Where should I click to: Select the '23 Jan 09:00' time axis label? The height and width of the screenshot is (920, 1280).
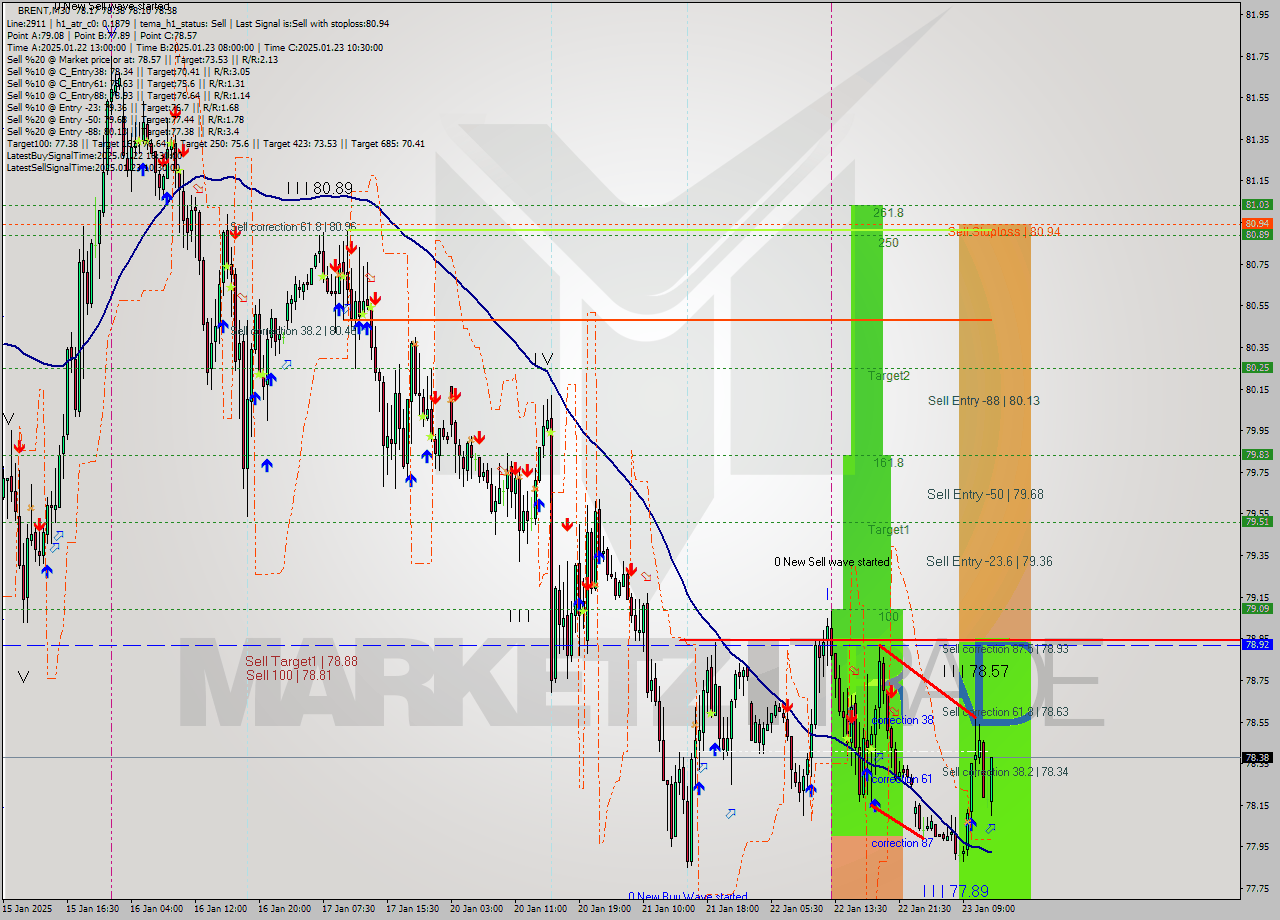pyautogui.click(x=989, y=909)
